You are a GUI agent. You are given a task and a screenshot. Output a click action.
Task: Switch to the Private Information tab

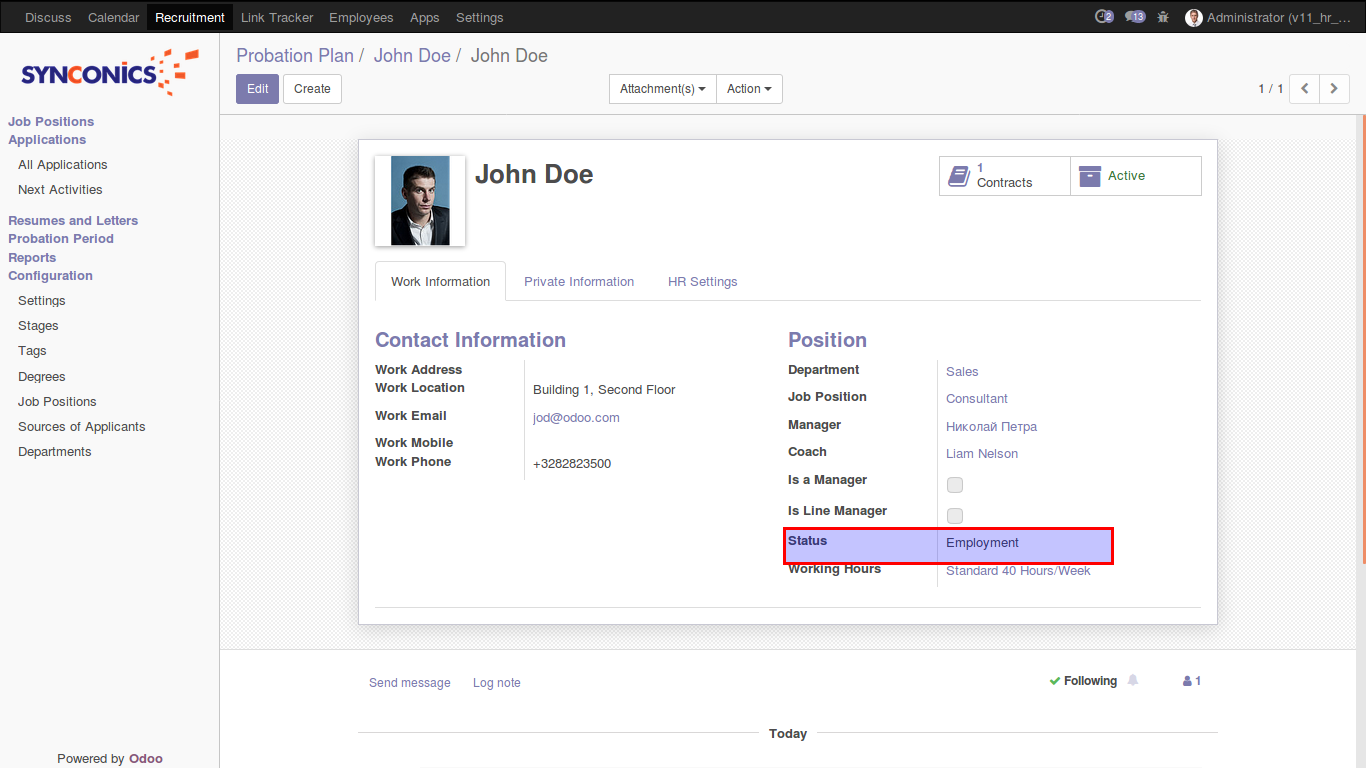[x=579, y=282]
